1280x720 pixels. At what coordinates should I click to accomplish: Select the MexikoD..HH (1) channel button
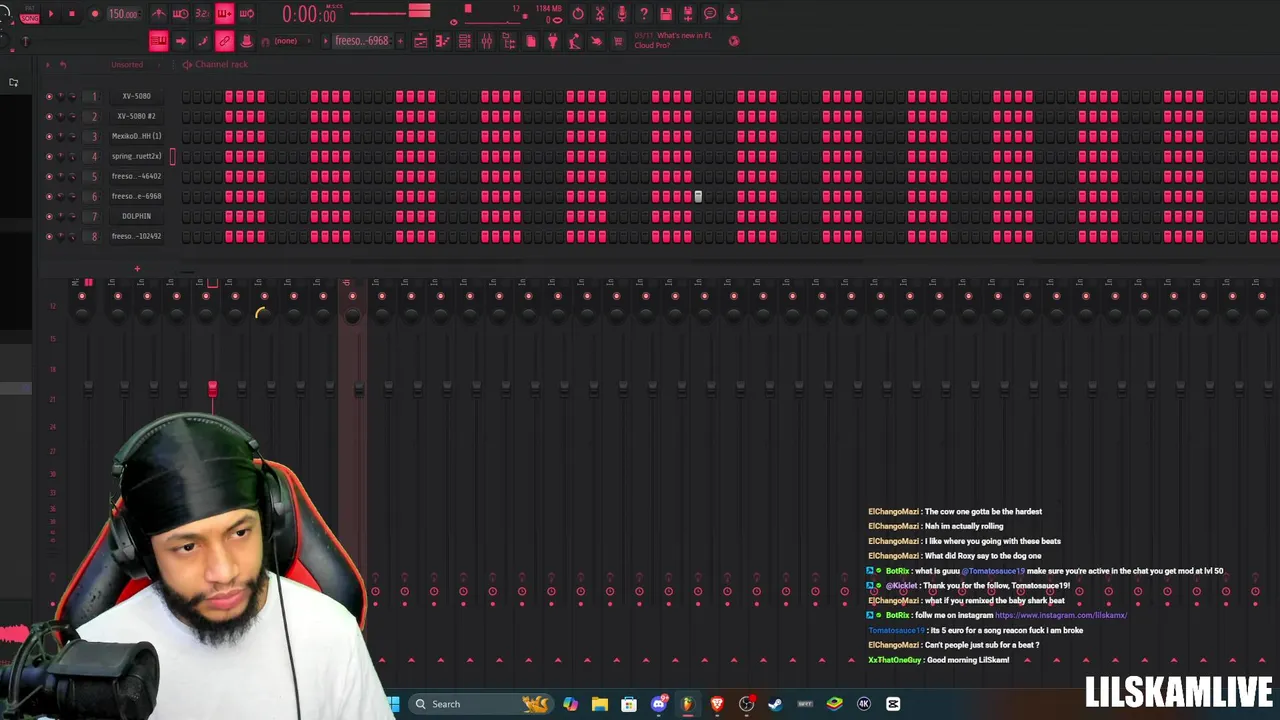tap(136, 136)
